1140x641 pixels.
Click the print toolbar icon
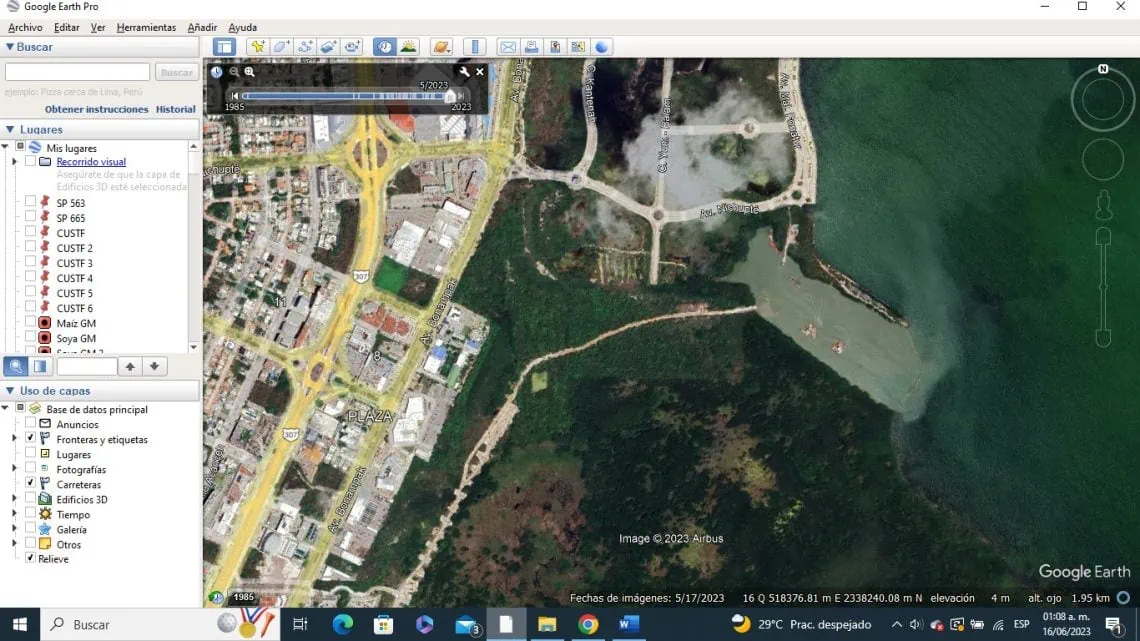(531, 47)
